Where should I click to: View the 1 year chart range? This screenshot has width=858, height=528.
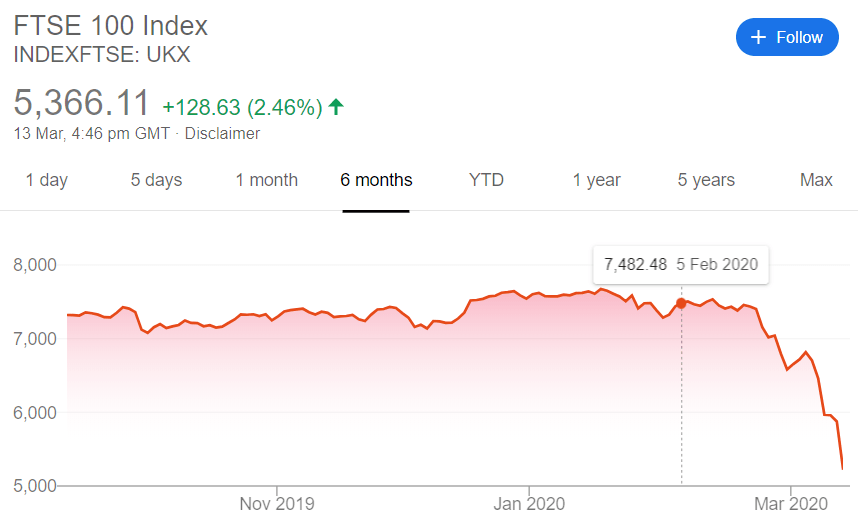coord(596,180)
